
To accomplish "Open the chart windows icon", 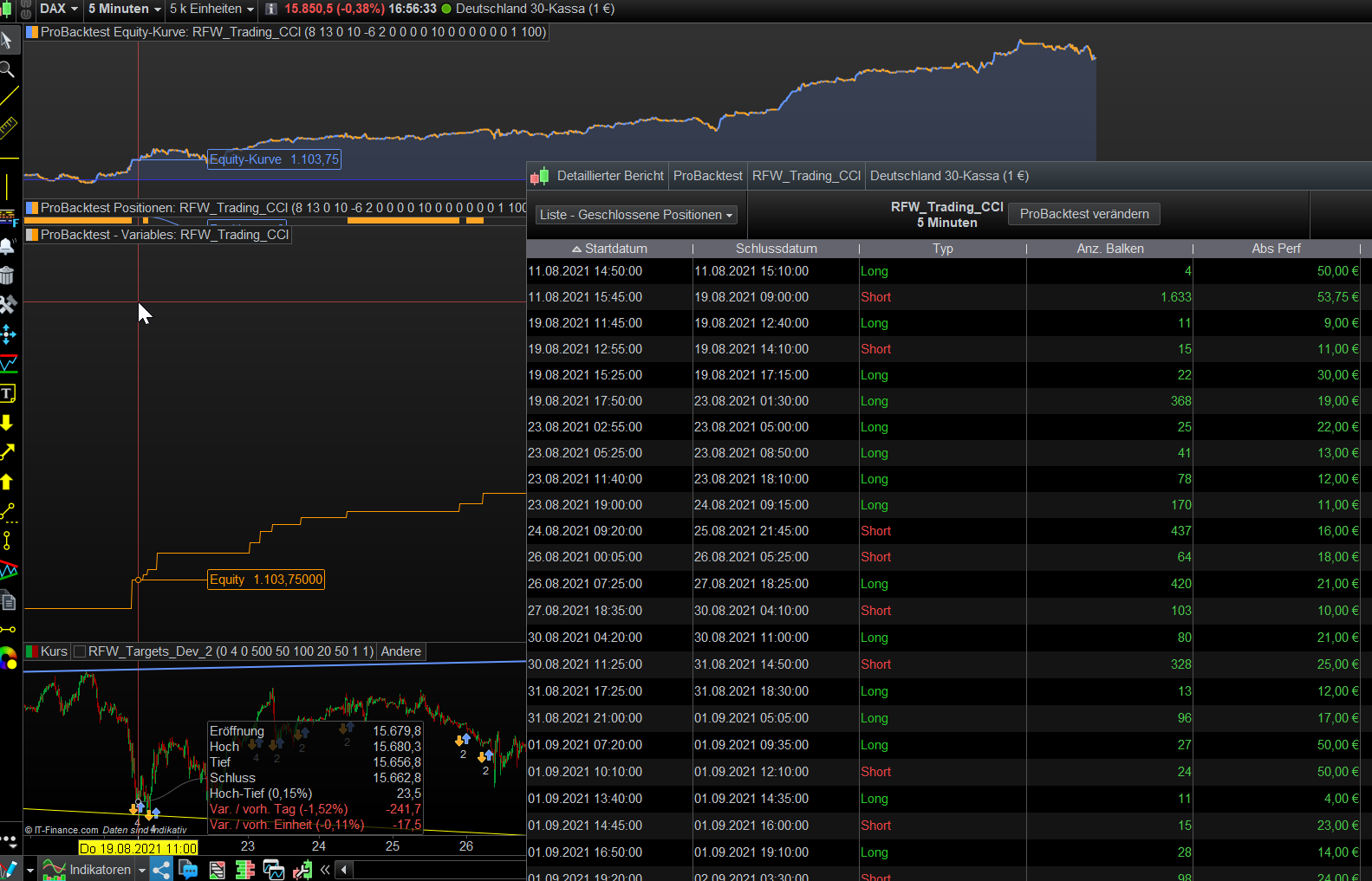I will coord(274,870).
